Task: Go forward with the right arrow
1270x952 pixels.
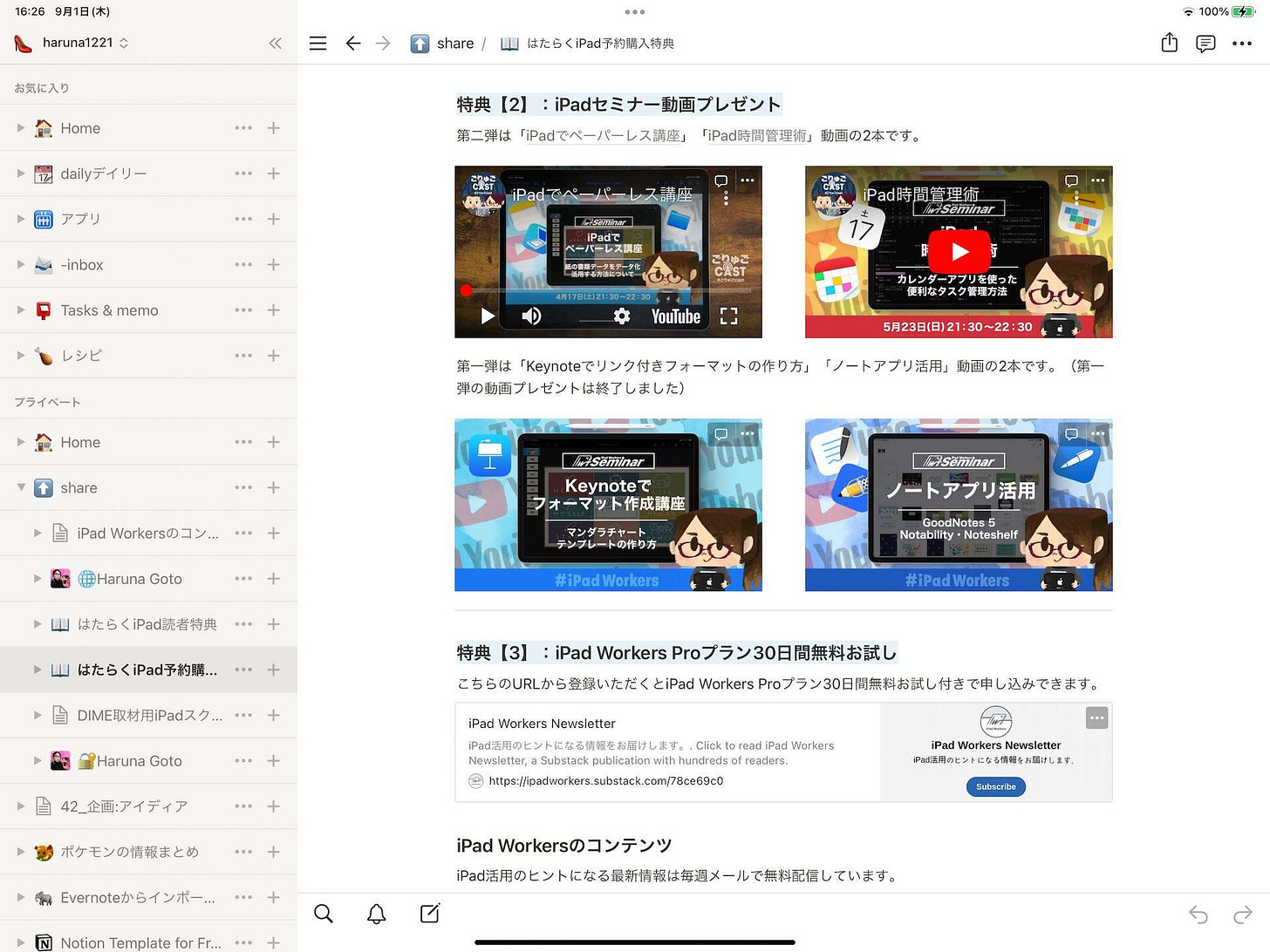Action: pos(383,43)
